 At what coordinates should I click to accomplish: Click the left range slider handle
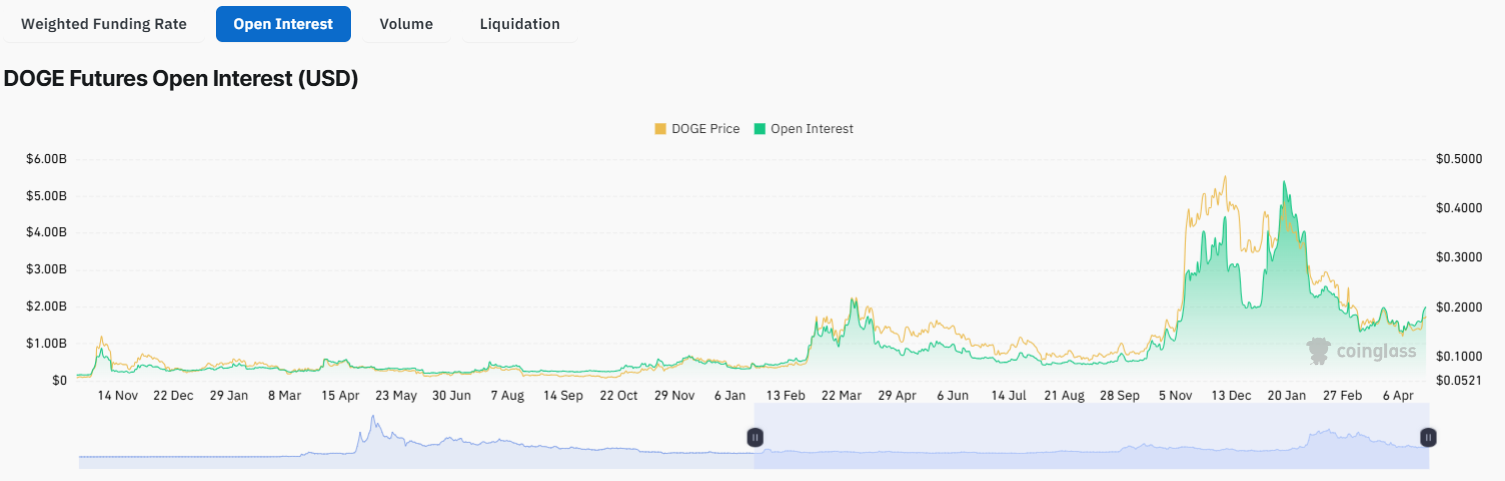[755, 437]
